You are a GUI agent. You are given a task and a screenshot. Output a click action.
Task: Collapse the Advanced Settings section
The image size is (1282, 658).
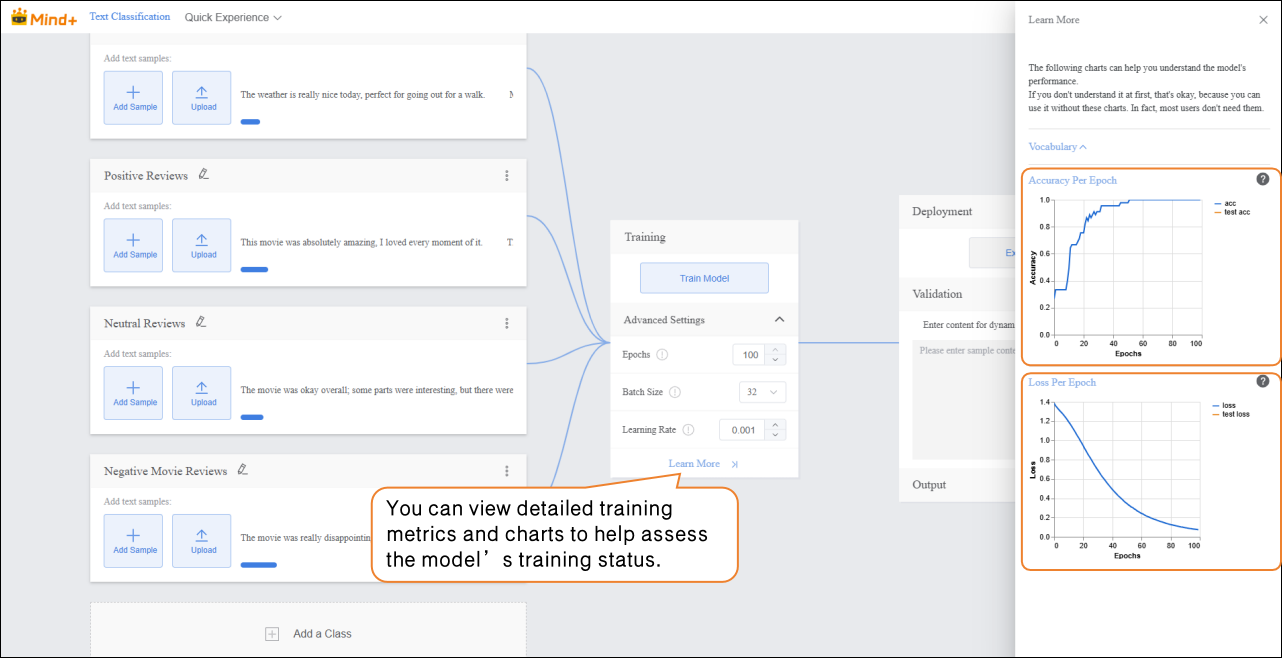[779, 320]
